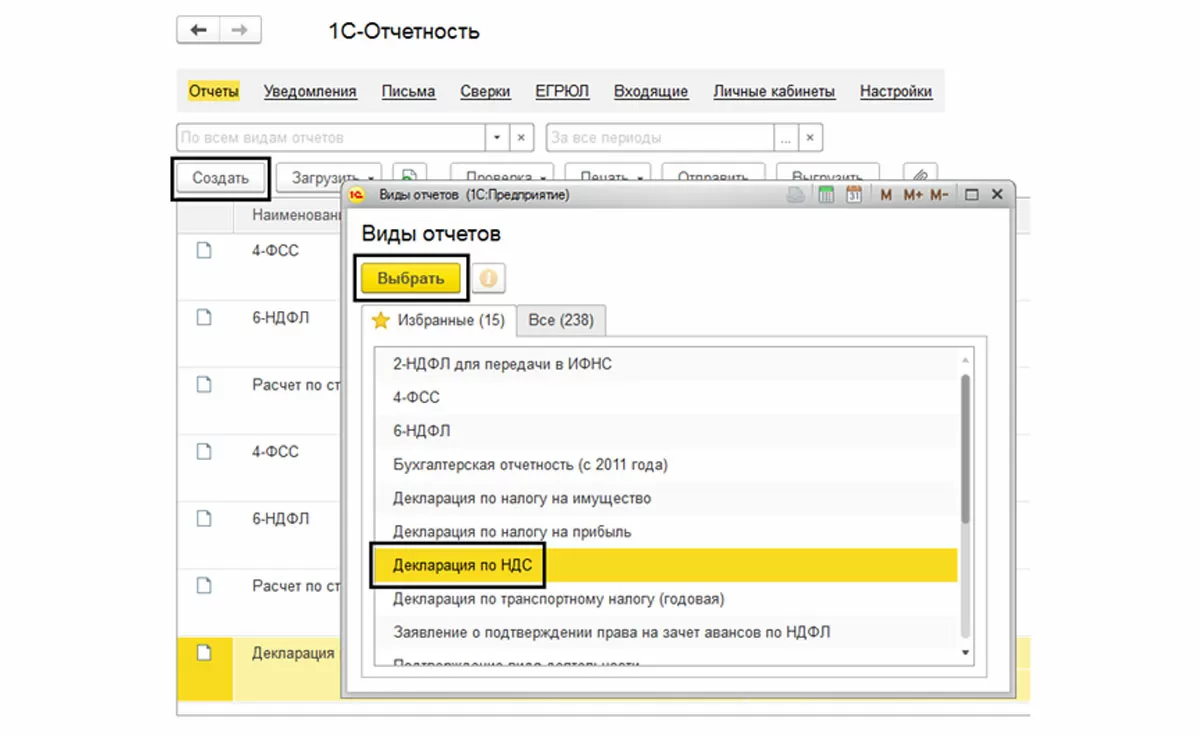Select Декларация по налогу на имущество
The height and width of the screenshot is (735, 1200).
pyautogui.click(x=666, y=498)
